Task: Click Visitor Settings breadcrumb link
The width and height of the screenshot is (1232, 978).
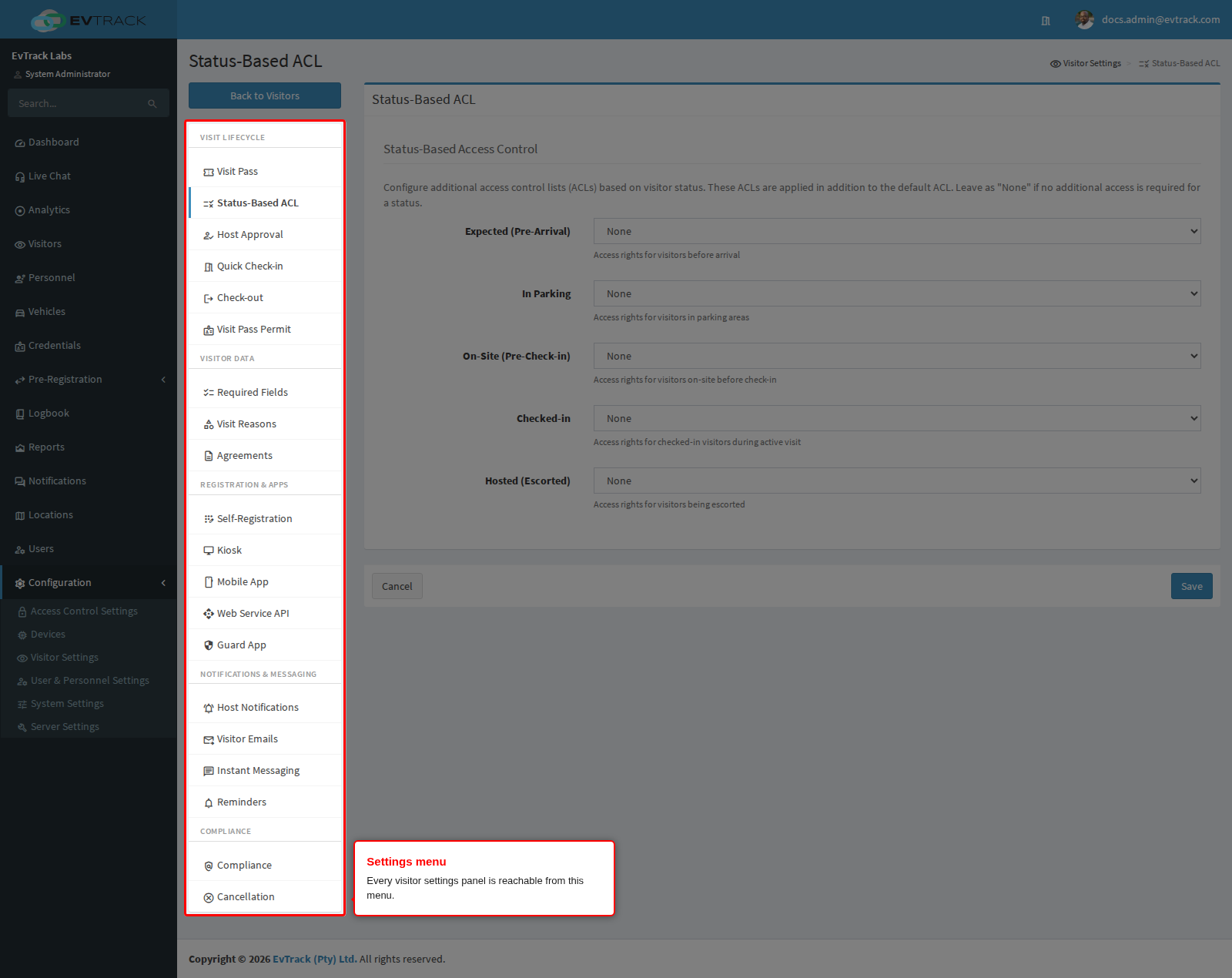Action: (1086, 63)
